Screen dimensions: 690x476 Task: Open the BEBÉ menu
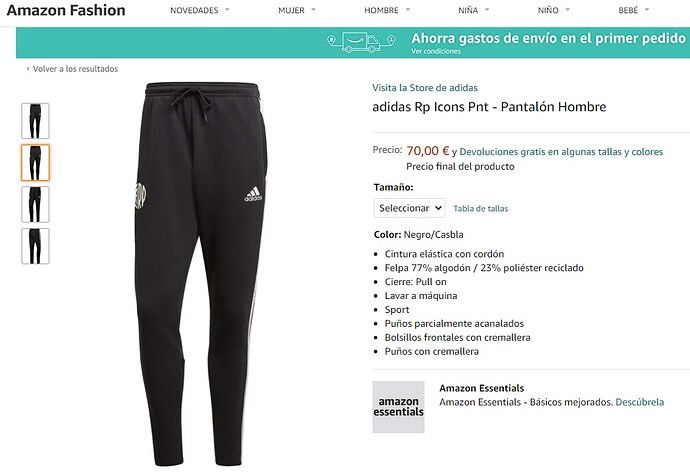tap(634, 10)
